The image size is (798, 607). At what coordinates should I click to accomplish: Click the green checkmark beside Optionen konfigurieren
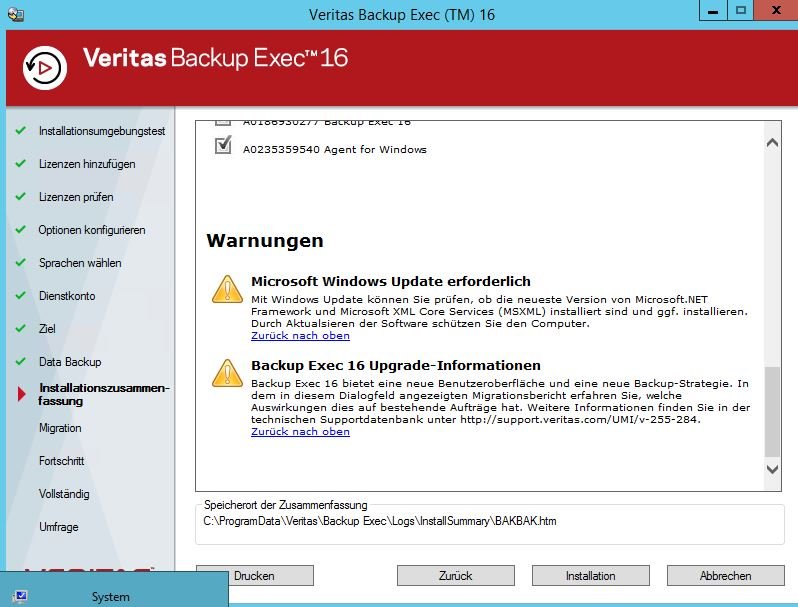pos(20,229)
